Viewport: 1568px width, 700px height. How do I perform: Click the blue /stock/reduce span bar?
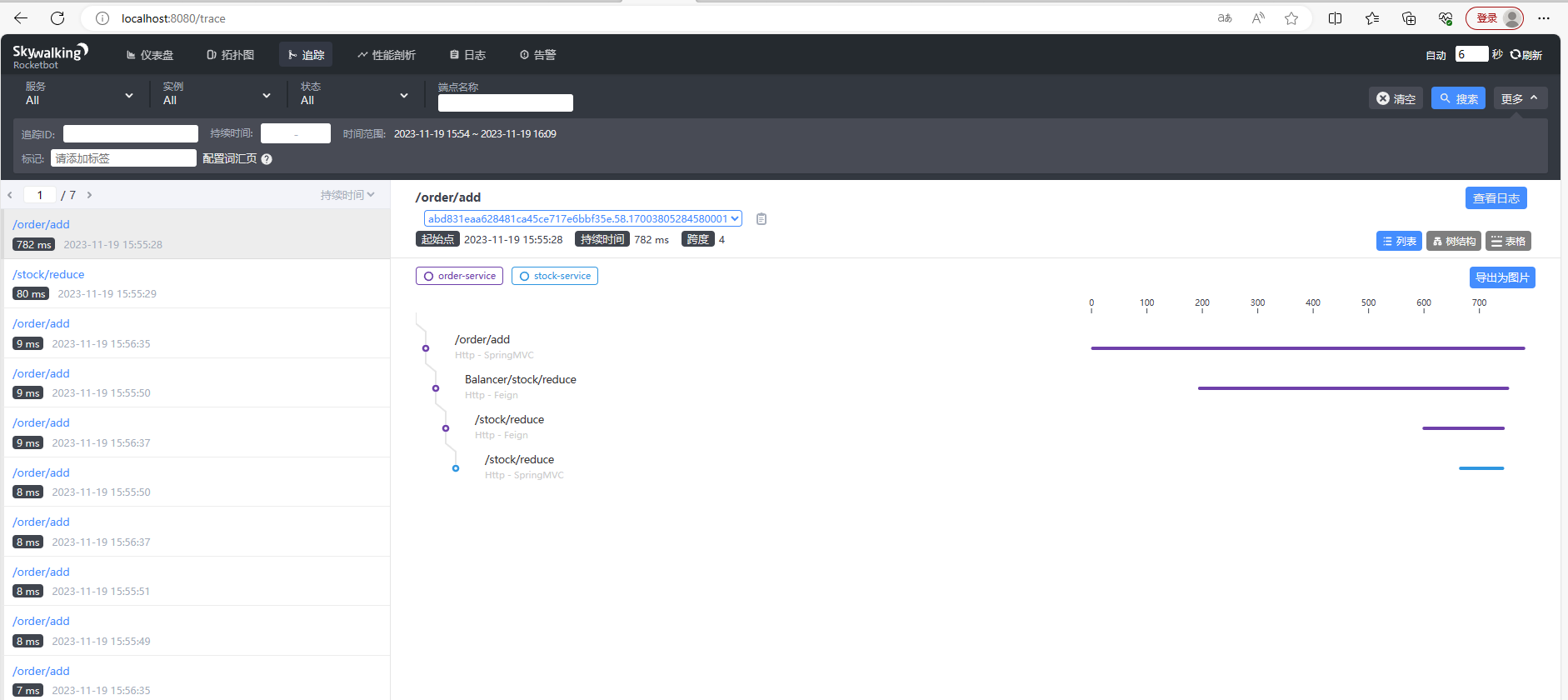tap(1481, 468)
